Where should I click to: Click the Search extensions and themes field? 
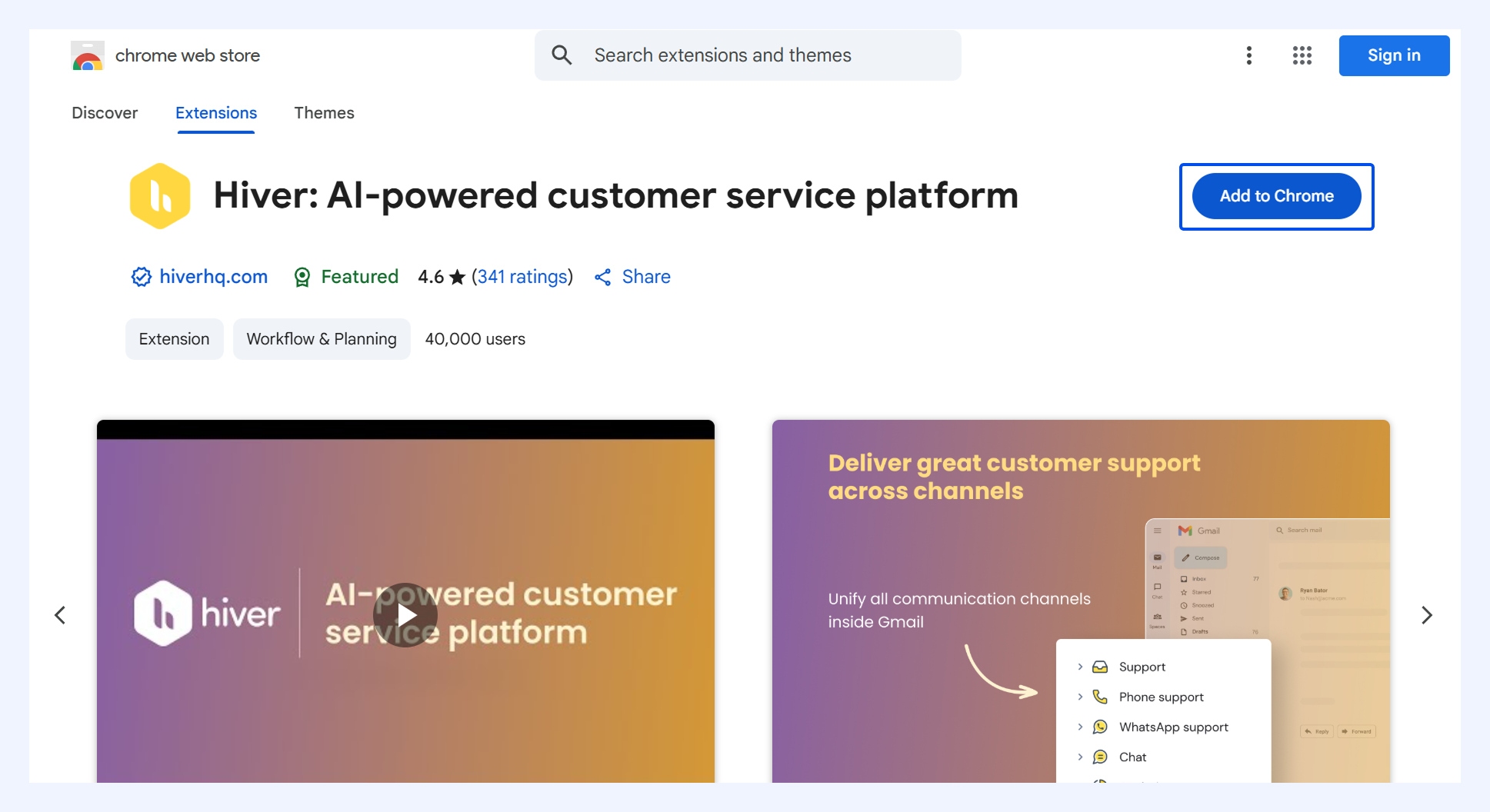[748, 55]
